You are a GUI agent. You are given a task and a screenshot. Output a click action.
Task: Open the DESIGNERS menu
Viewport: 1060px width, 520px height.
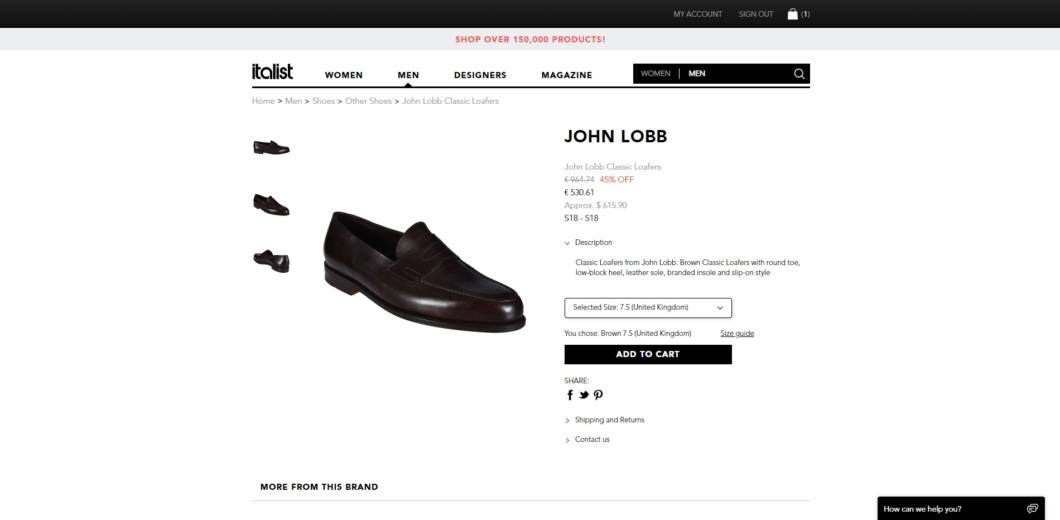pyautogui.click(x=480, y=75)
